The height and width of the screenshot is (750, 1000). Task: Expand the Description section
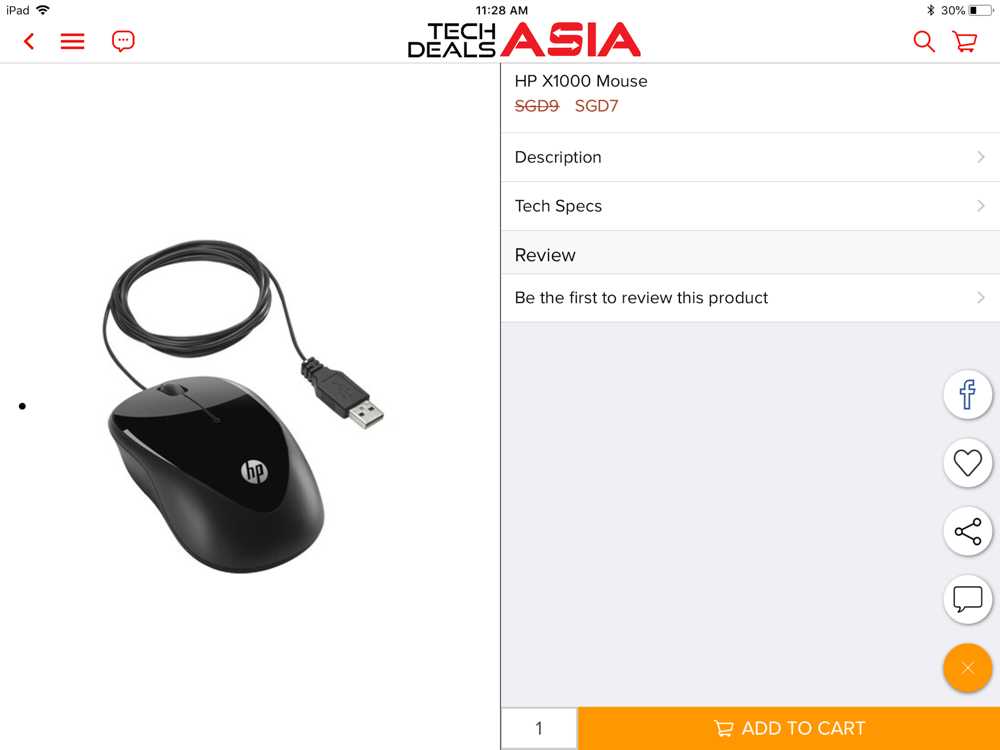tap(750, 158)
